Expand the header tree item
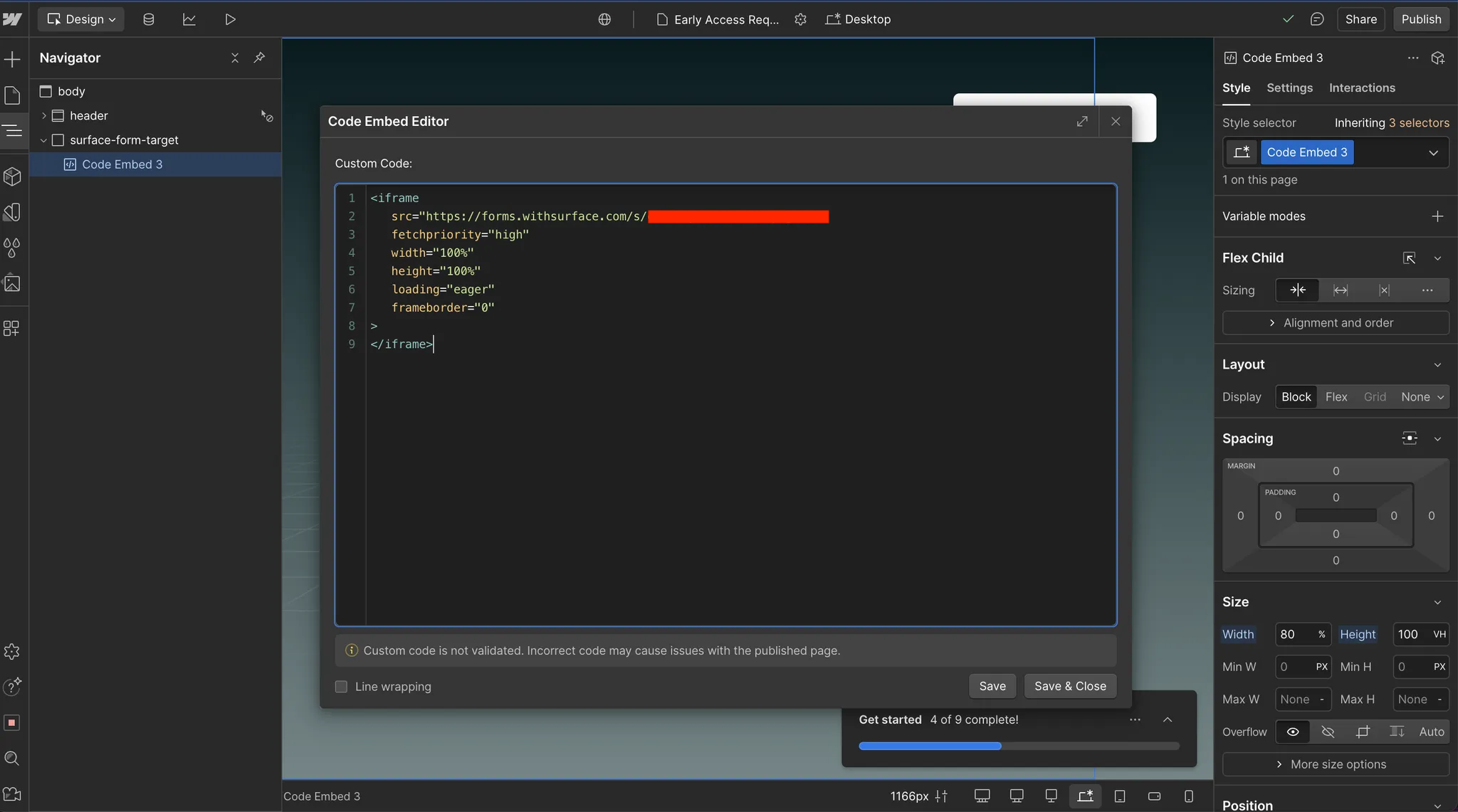This screenshot has width=1458, height=812. [44, 115]
